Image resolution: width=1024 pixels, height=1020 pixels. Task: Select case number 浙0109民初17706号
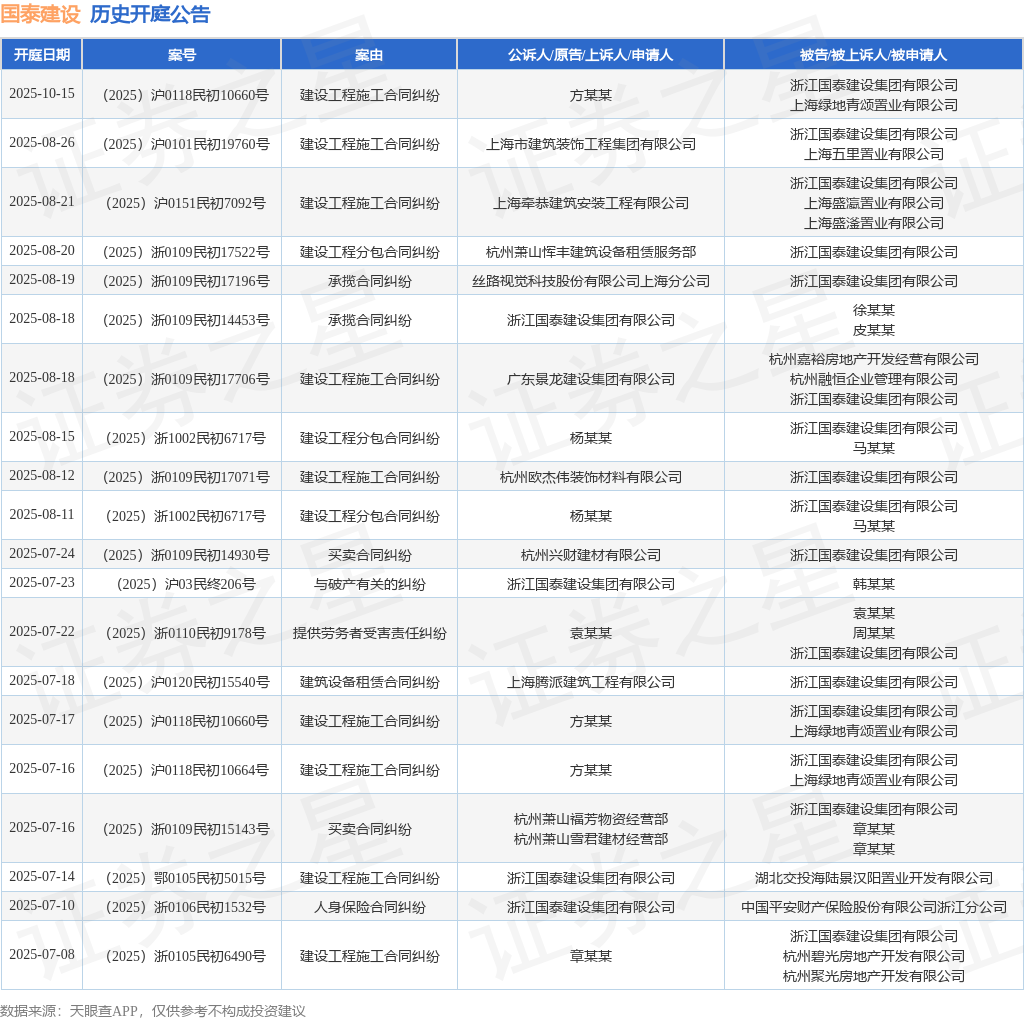pos(186,379)
